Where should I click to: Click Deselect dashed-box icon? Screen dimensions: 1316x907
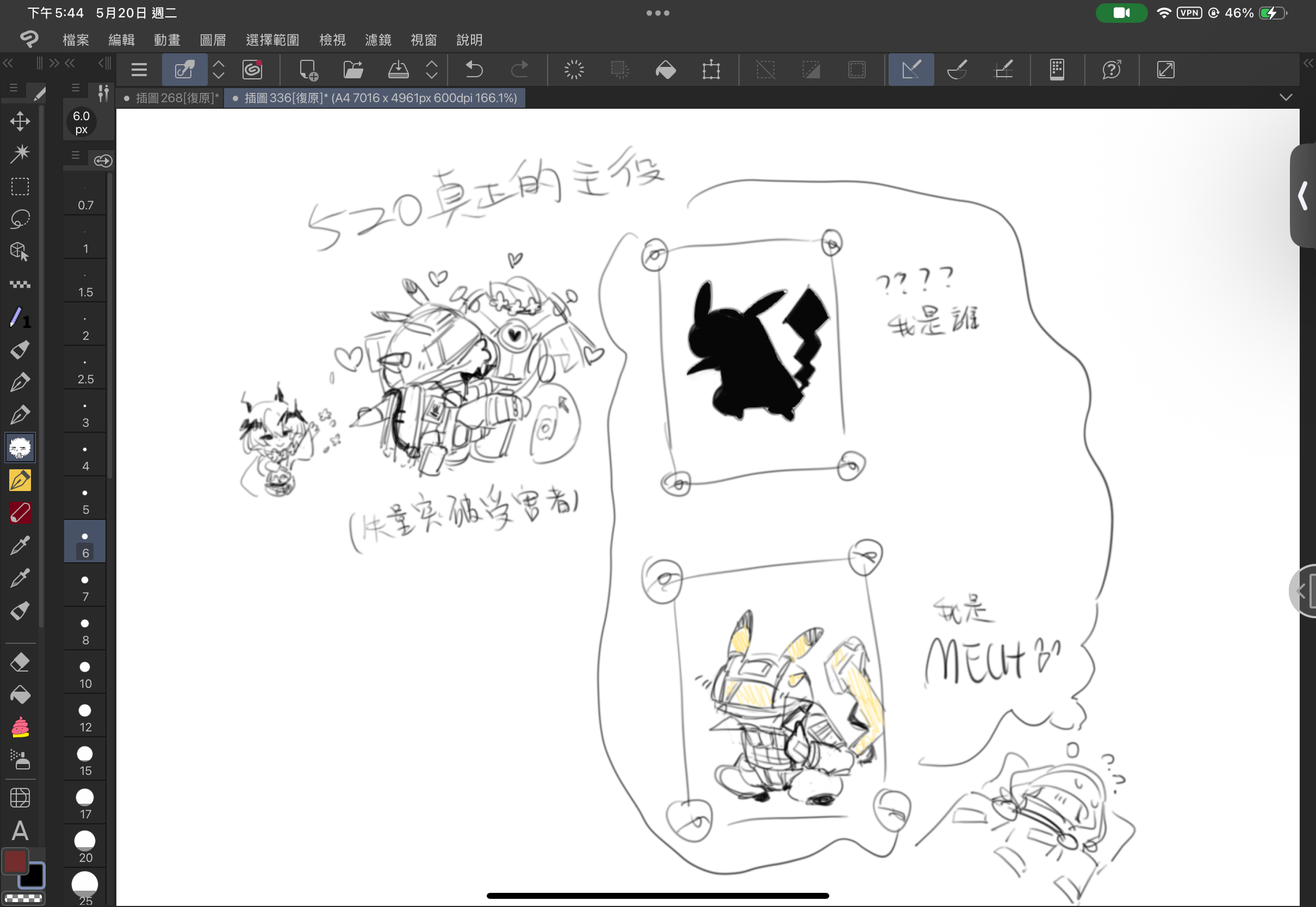(765, 70)
